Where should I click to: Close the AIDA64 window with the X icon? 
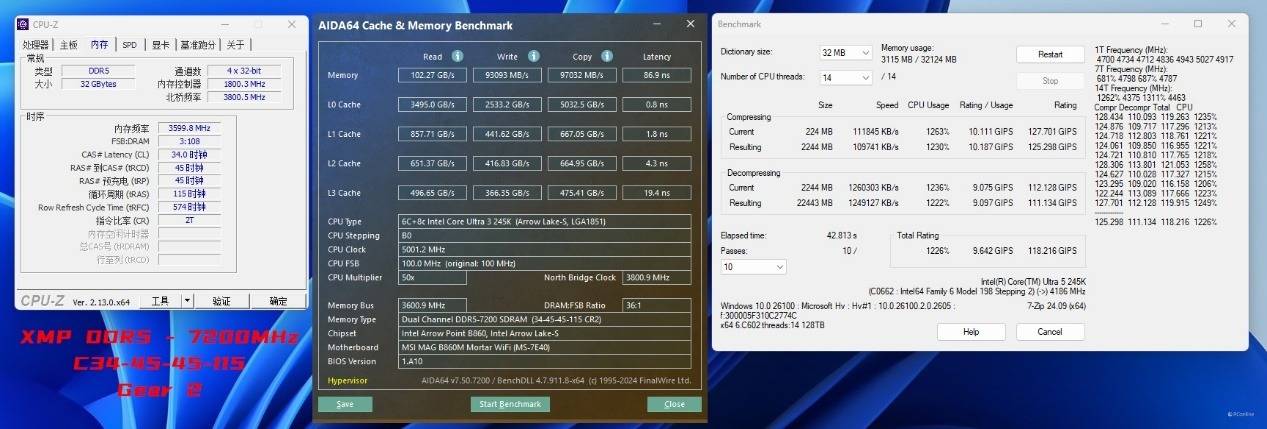coord(690,24)
